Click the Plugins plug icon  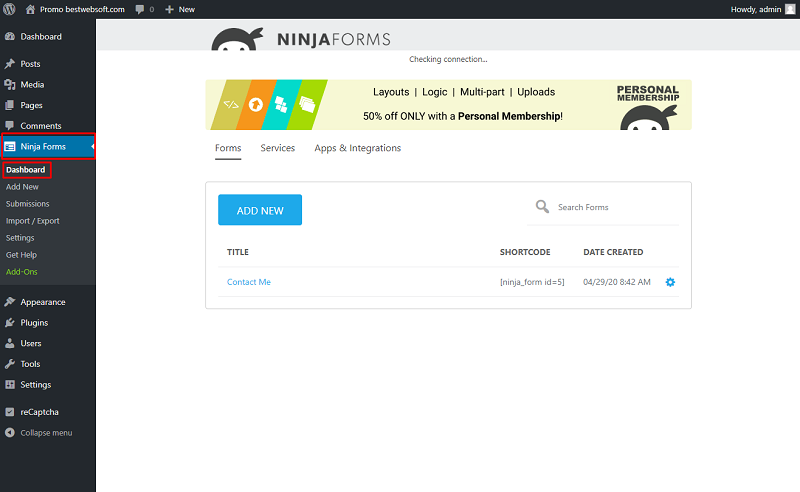coord(10,323)
